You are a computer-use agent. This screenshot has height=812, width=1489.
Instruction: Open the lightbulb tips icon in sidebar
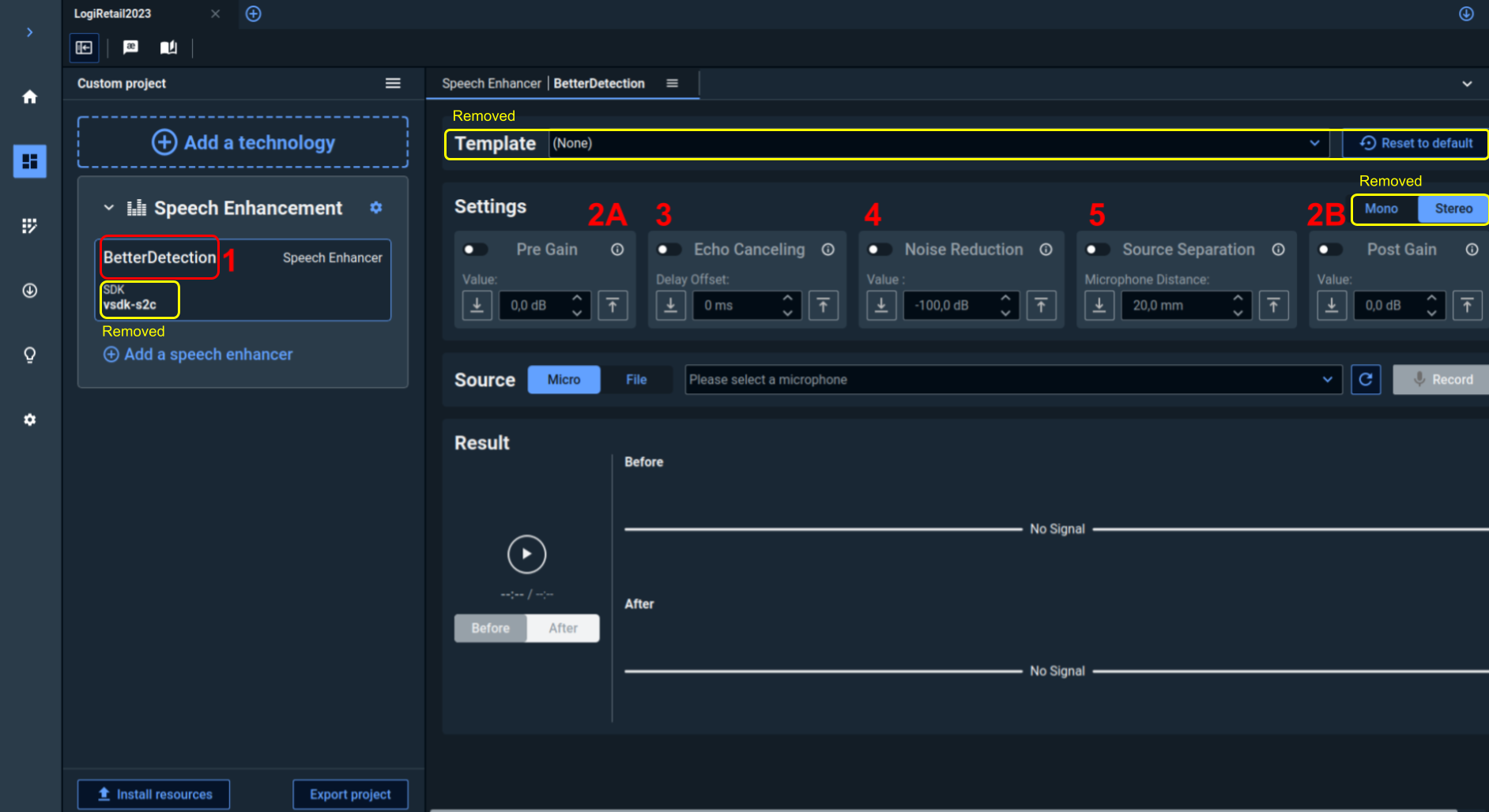(x=29, y=355)
